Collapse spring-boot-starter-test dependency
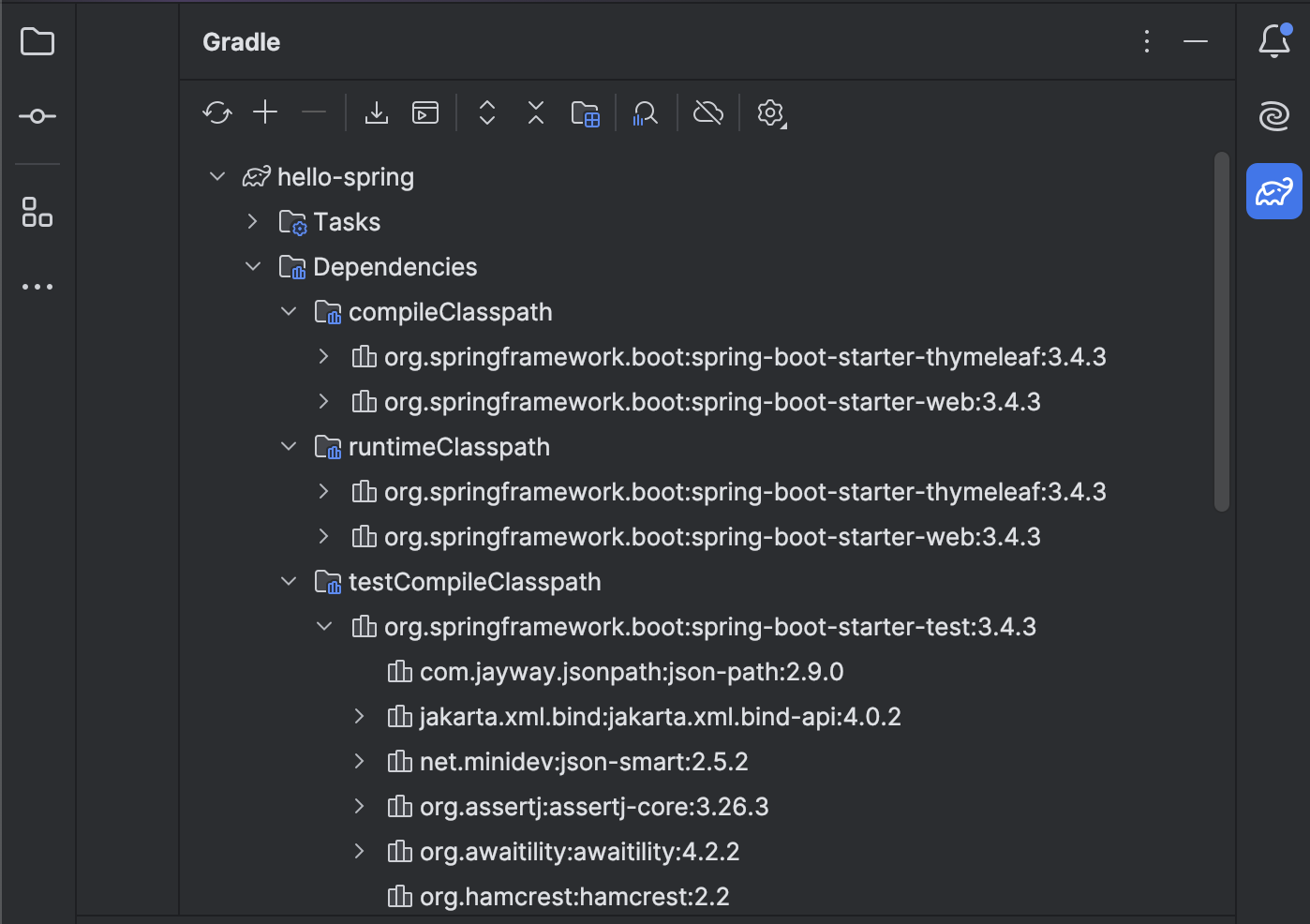This screenshot has height=924, width=1310. click(324, 626)
